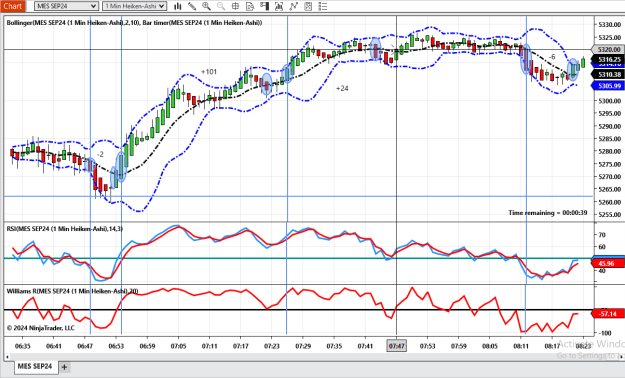Image resolution: width=625 pixels, height=378 pixels.
Task: Click the +101 trade profit label
Action: pyautogui.click(x=209, y=72)
